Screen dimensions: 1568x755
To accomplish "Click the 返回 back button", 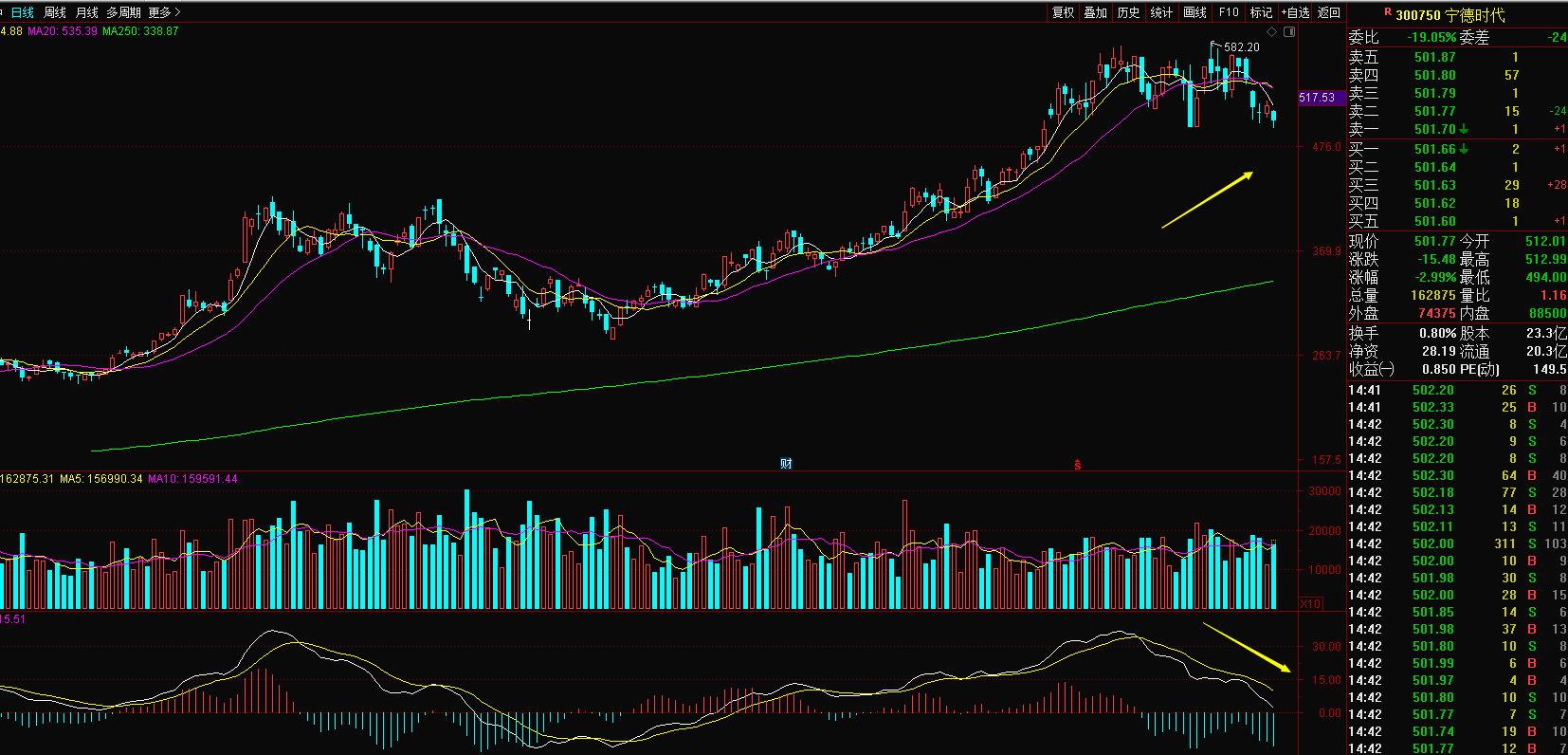I will click(1329, 12).
